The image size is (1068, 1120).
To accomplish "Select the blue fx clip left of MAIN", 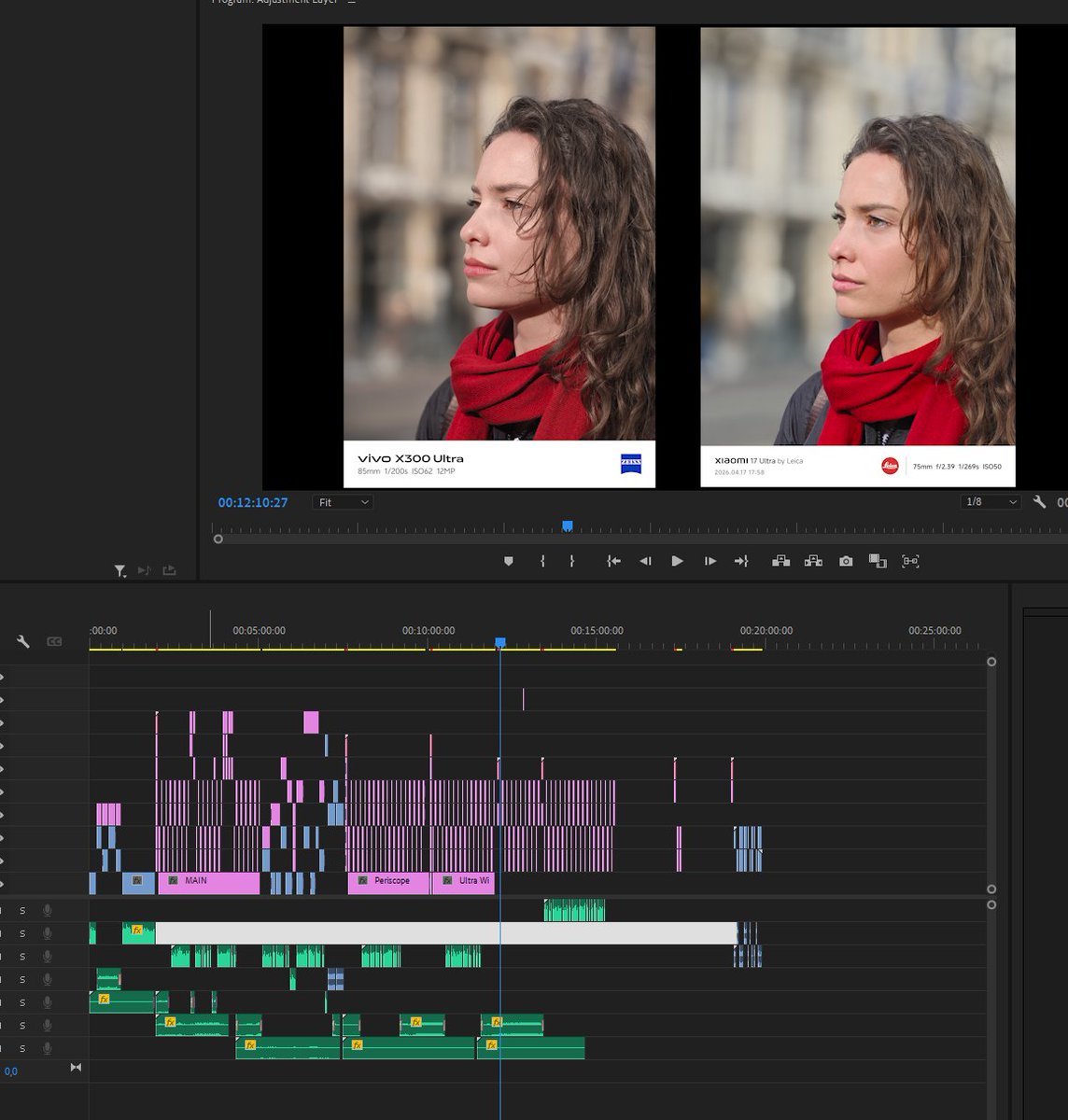I will 138,883.
